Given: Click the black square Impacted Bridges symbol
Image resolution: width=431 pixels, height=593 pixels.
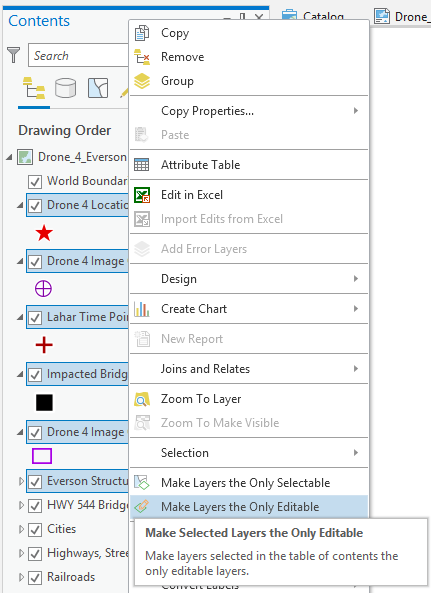Looking at the screenshot, I should pos(44,402).
